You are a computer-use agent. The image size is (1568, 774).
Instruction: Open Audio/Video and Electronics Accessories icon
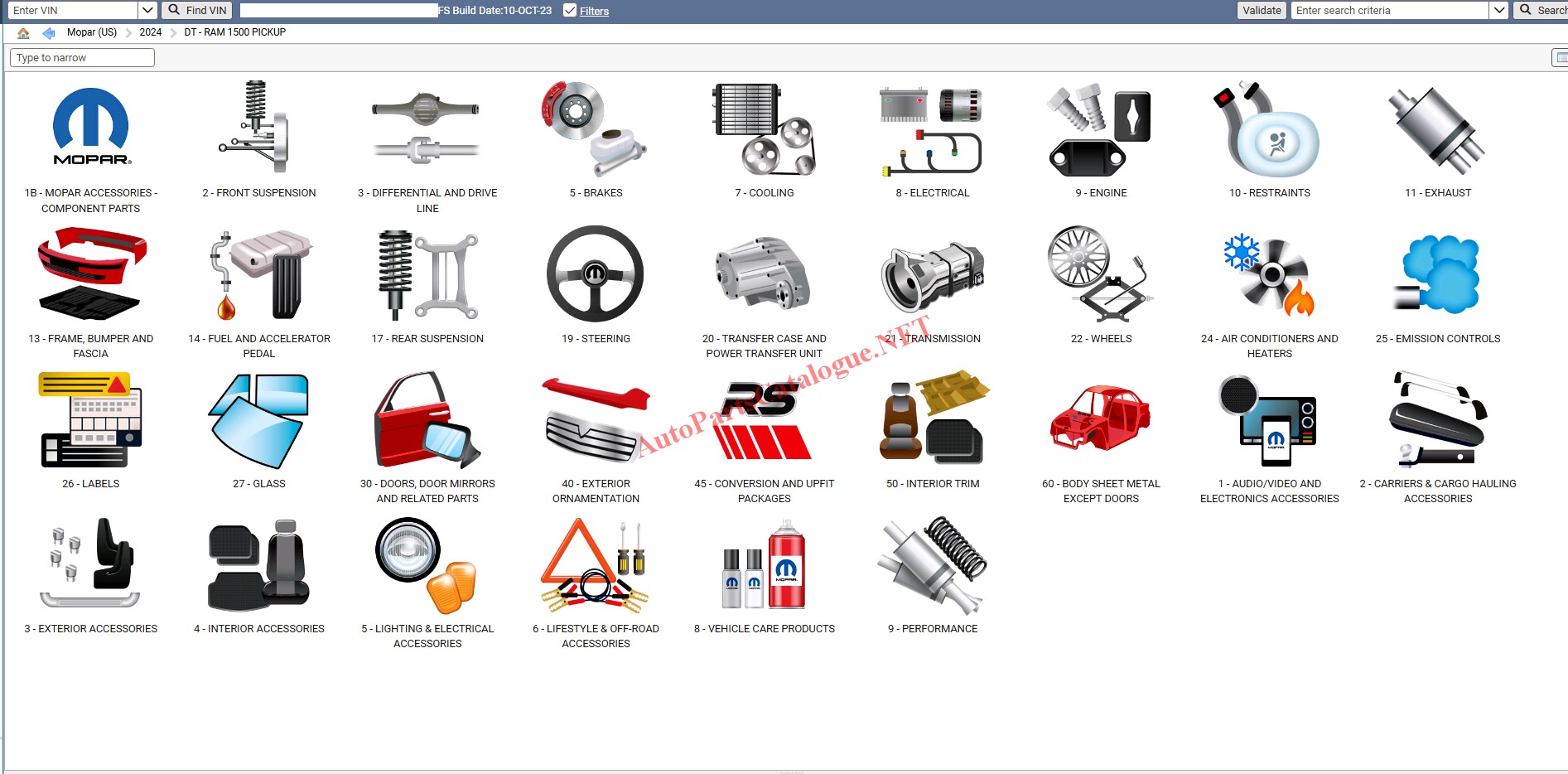(x=1268, y=421)
